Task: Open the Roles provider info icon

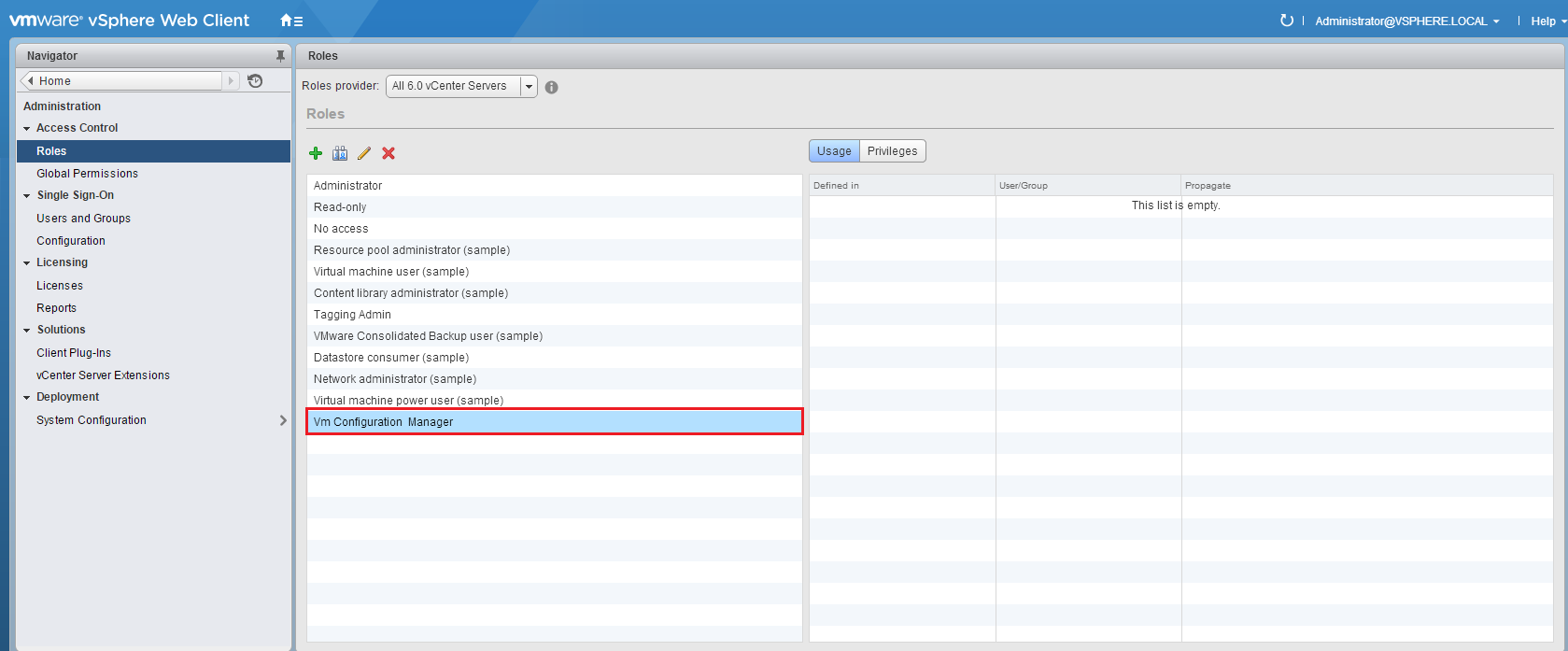Action: [552, 87]
